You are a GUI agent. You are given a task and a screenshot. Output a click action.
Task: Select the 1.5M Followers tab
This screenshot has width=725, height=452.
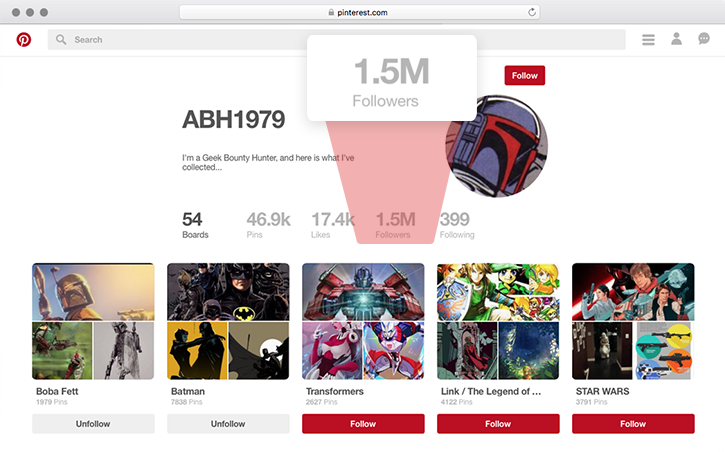[395, 225]
